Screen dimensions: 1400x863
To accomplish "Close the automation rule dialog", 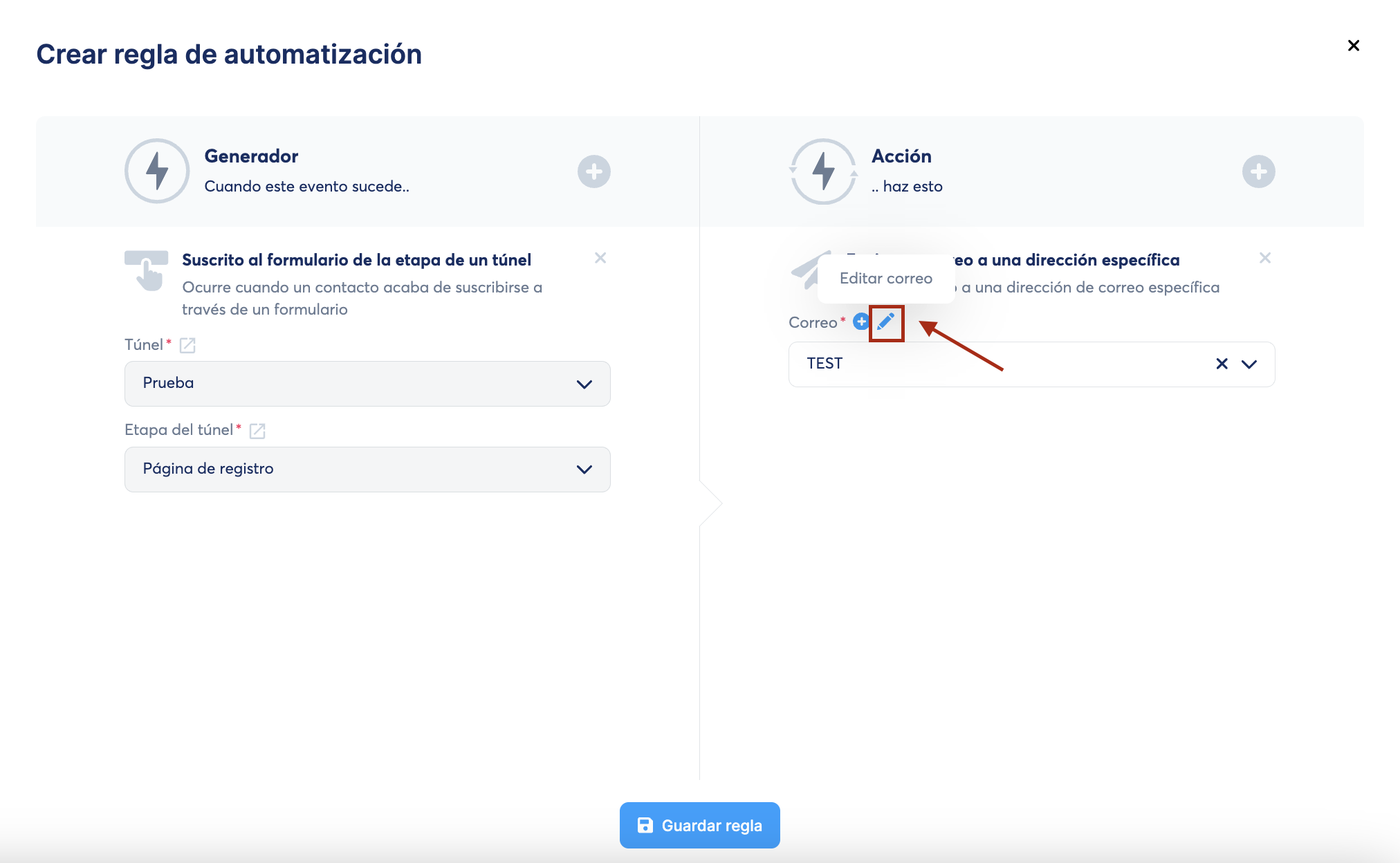I will [x=1354, y=46].
